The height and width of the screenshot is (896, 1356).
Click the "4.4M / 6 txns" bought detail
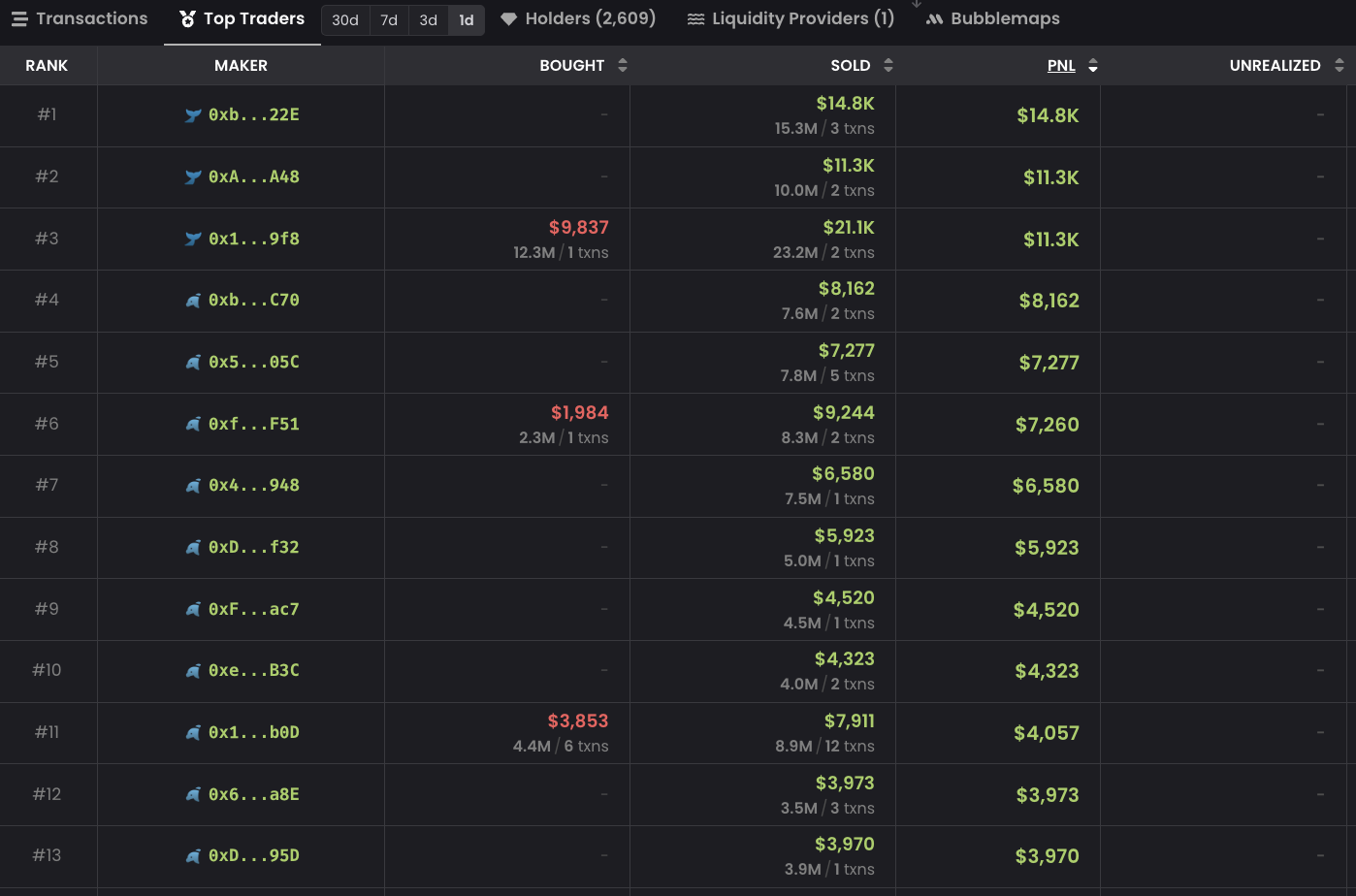561,746
